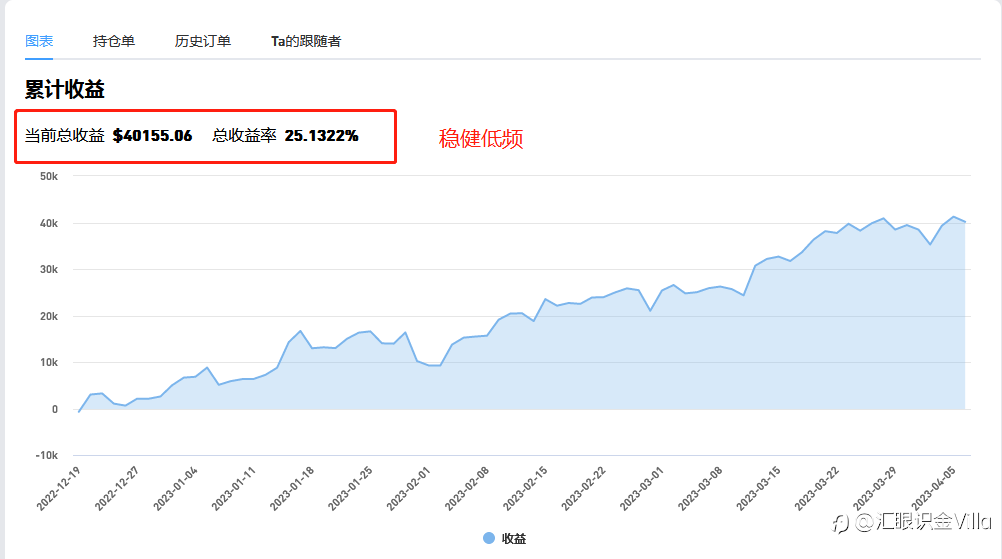Click the 2023-03-08 date label
The width and height of the screenshot is (1002, 559).
click(700, 489)
